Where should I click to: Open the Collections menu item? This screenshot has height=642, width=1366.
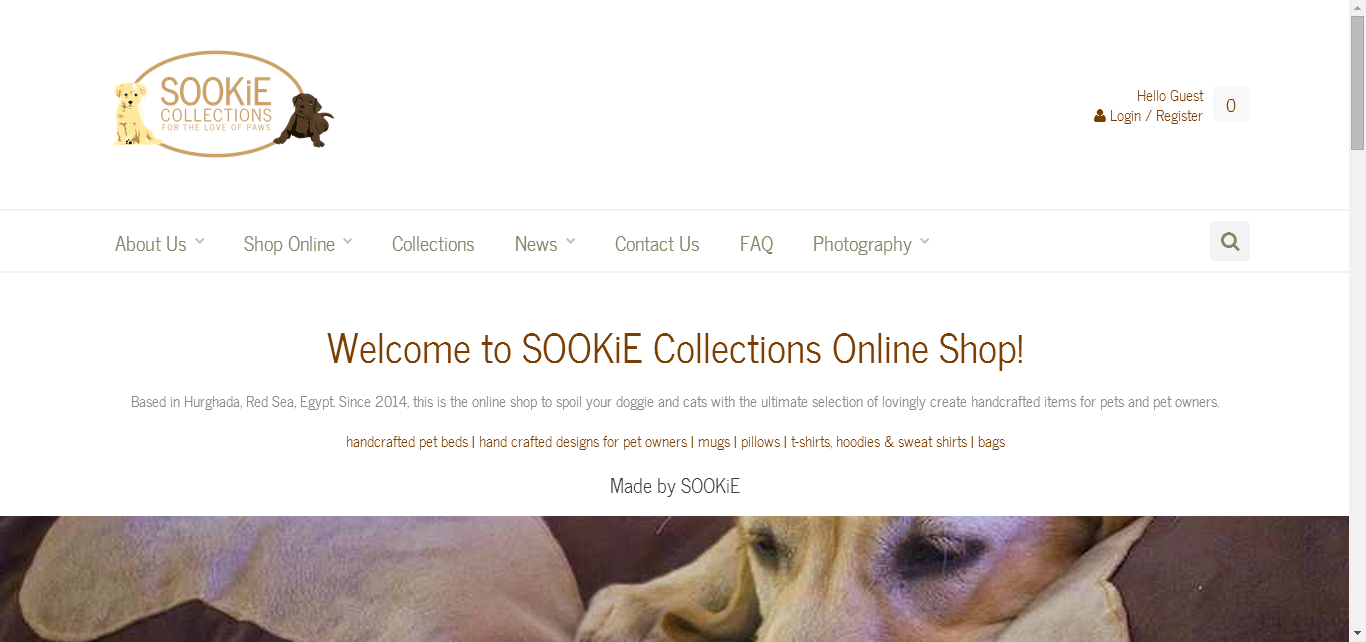click(x=433, y=244)
